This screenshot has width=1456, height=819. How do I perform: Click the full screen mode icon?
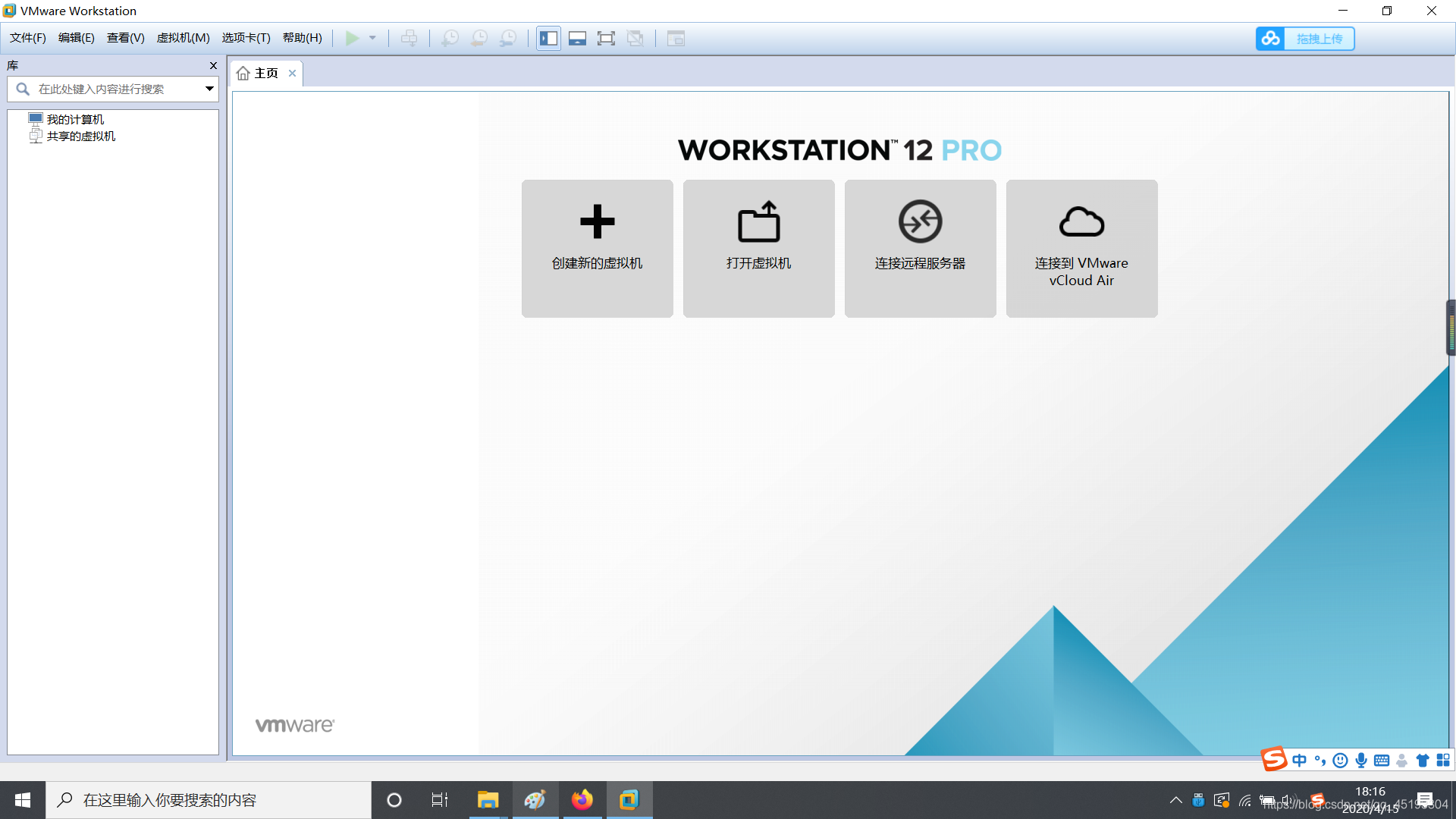pyautogui.click(x=606, y=38)
